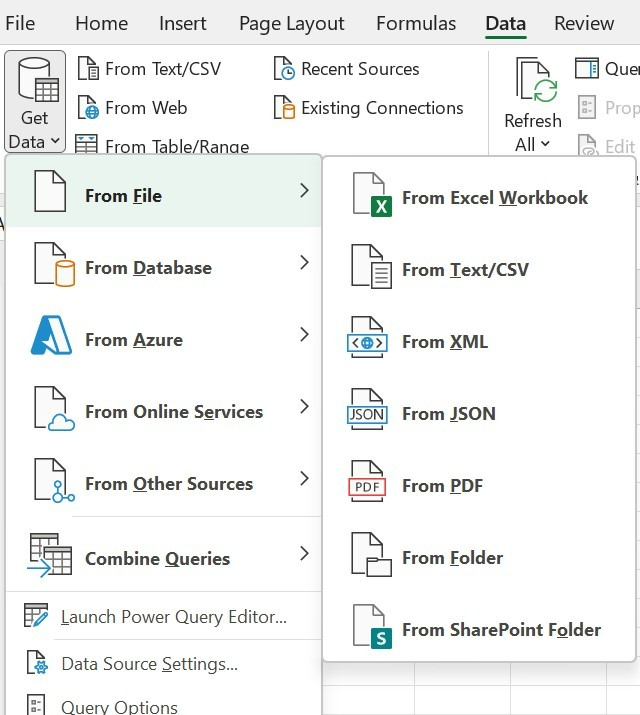The height and width of the screenshot is (715, 640).
Task: Click the Properties icon in ribbon
Action: (587, 108)
